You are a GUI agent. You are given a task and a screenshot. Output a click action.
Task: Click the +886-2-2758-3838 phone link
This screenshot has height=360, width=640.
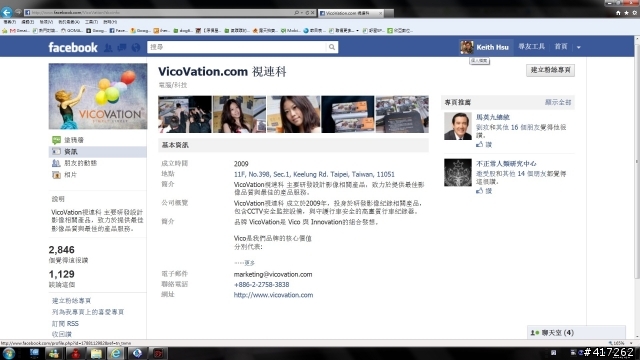tap(261, 284)
